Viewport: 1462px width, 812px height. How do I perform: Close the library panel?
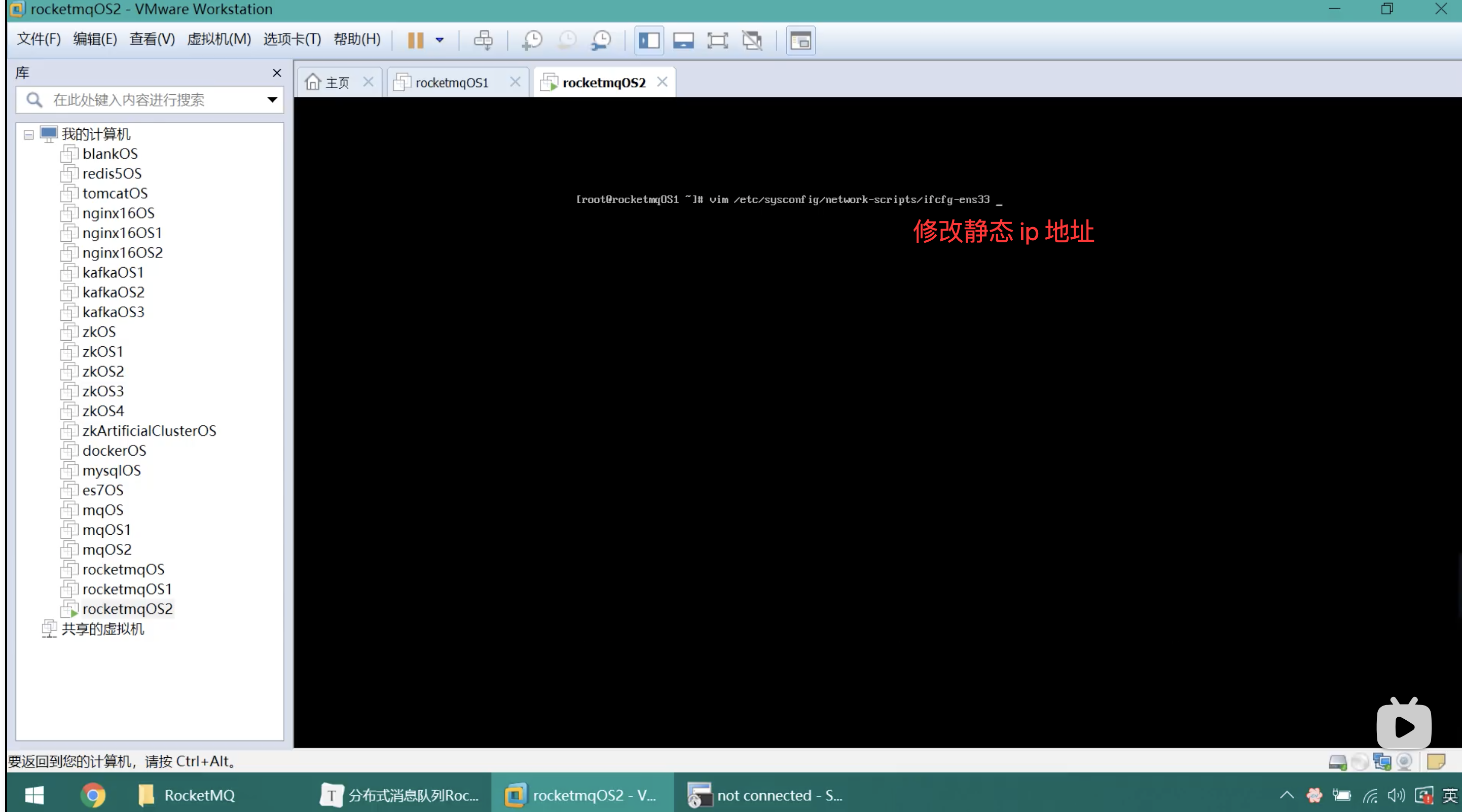pos(276,72)
